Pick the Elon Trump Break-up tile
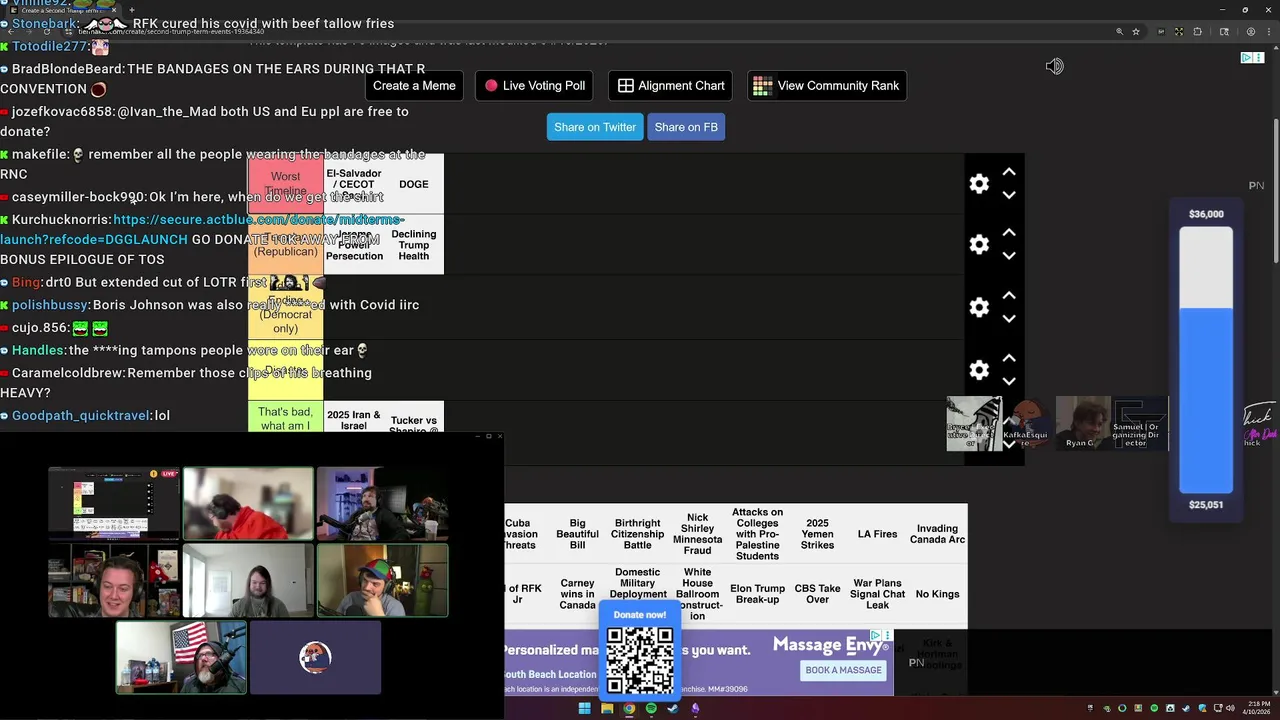This screenshot has width=1280, height=720. (x=757, y=594)
